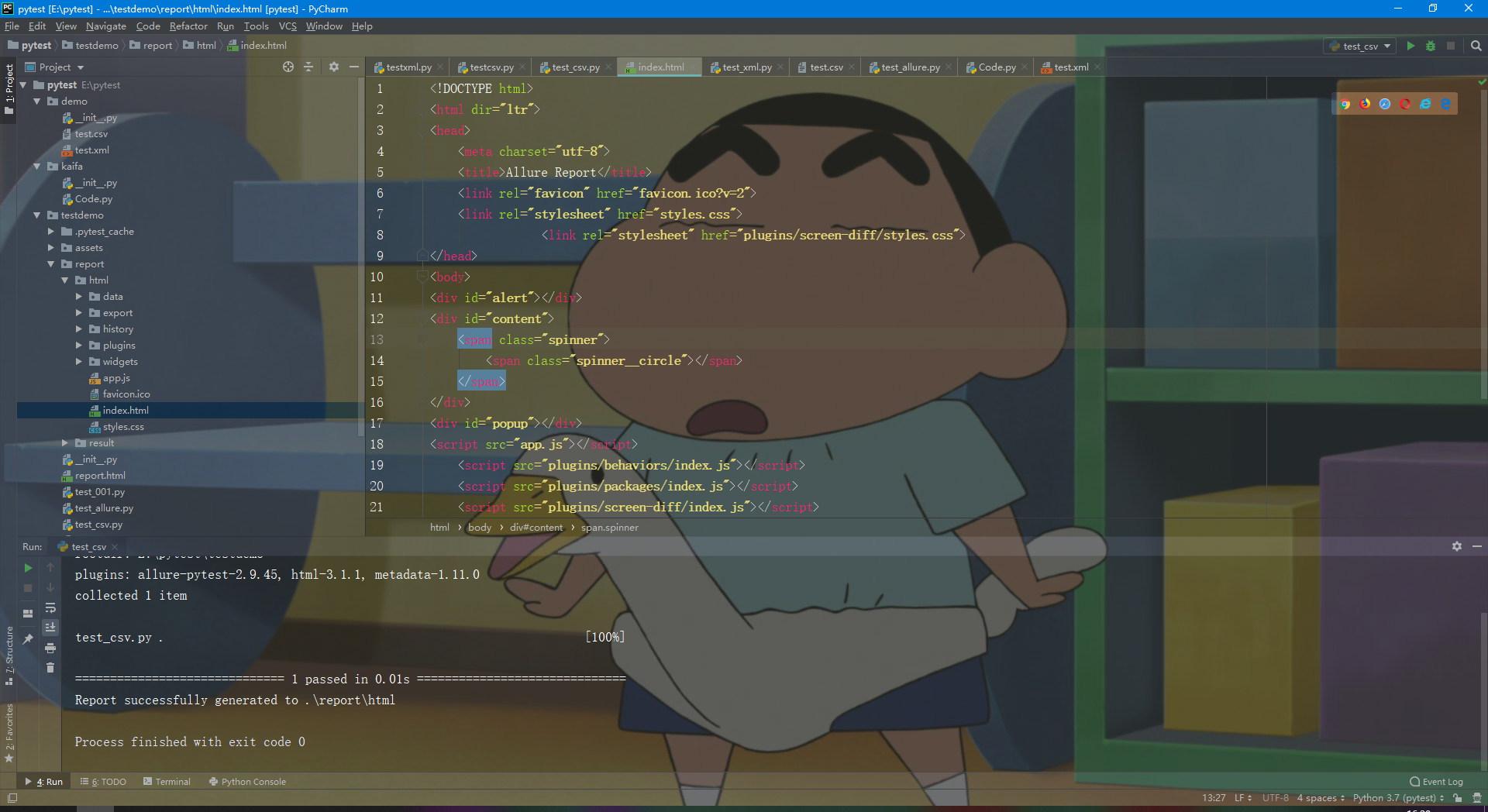Collapse all in the Project panel
This screenshot has width=1488, height=812.
point(308,67)
